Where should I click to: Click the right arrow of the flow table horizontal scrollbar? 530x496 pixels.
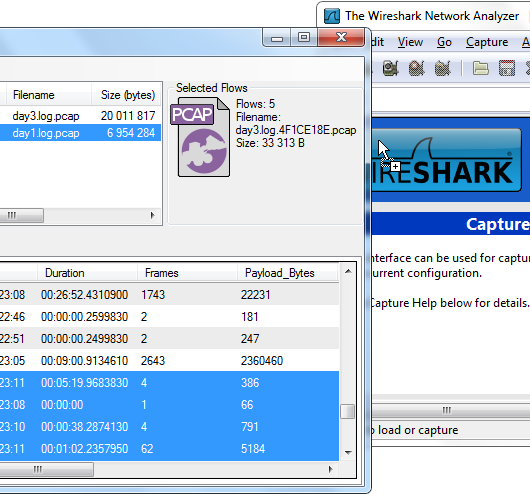pos(331,469)
